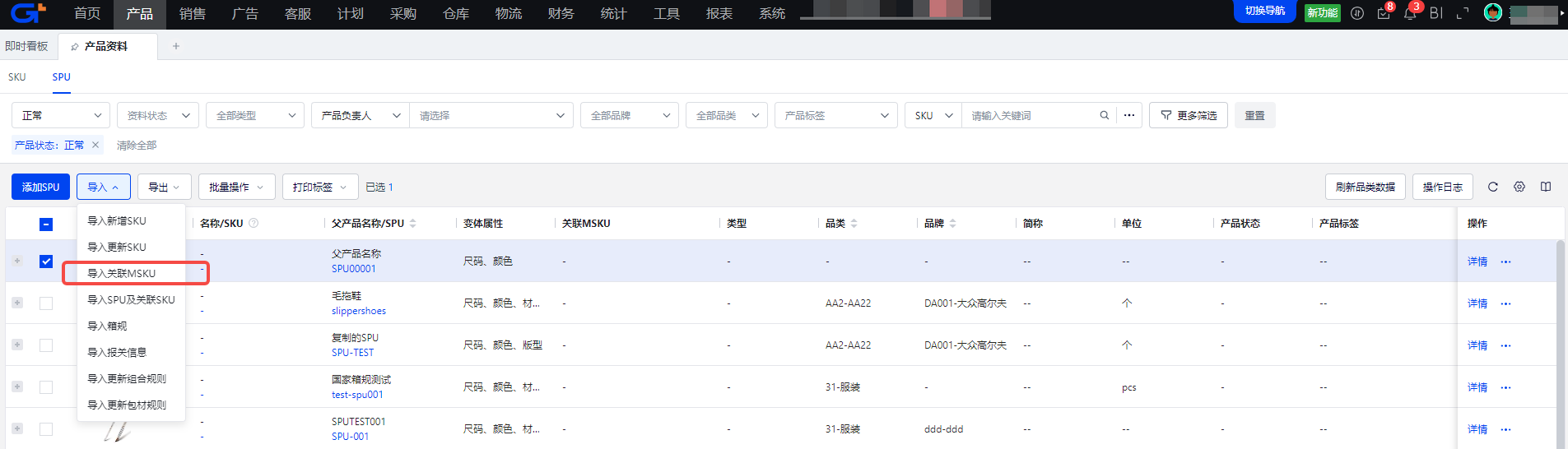The image size is (1568, 449).
Task: Select 导入新增SKU menu item
Action: 131,220
